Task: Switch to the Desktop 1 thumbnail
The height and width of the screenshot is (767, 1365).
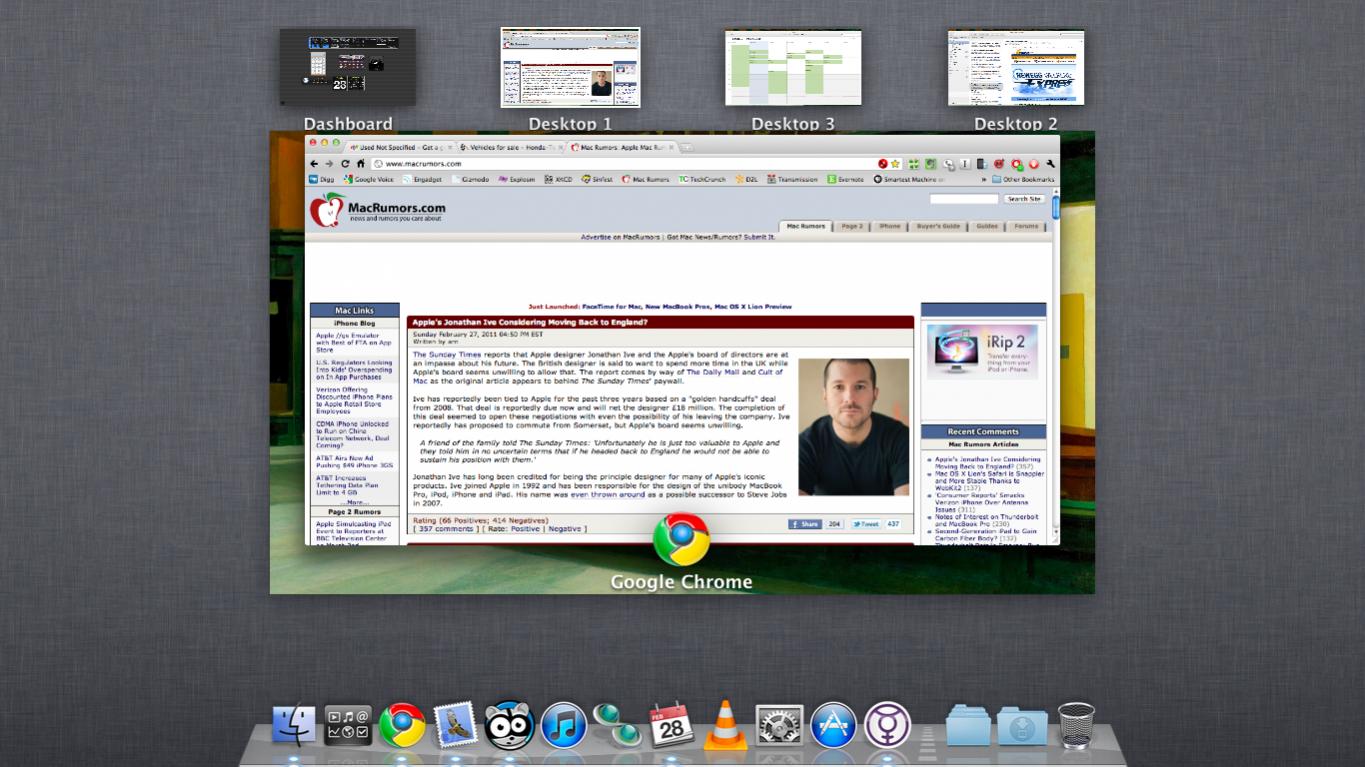Action: (x=570, y=67)
